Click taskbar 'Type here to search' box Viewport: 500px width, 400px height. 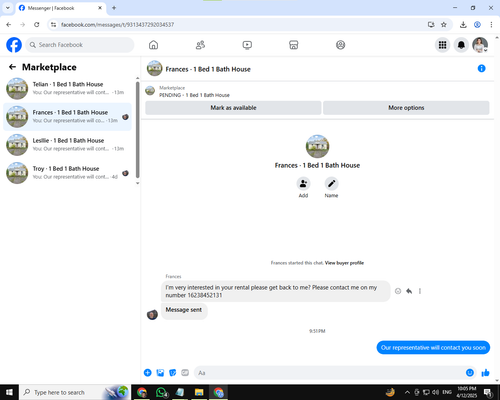(x=75, y=392)
